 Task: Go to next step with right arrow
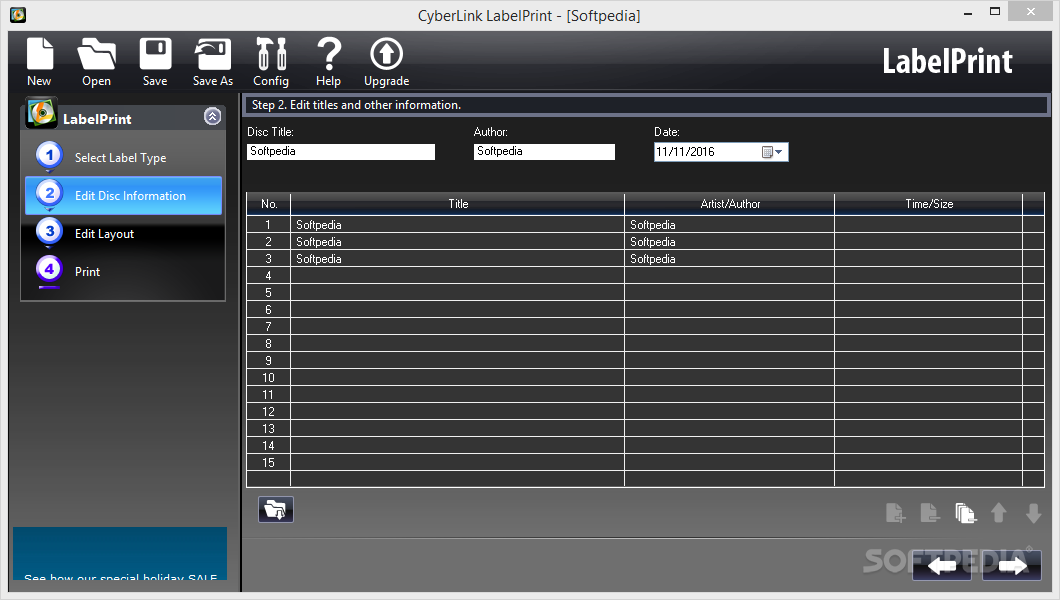1012,566
